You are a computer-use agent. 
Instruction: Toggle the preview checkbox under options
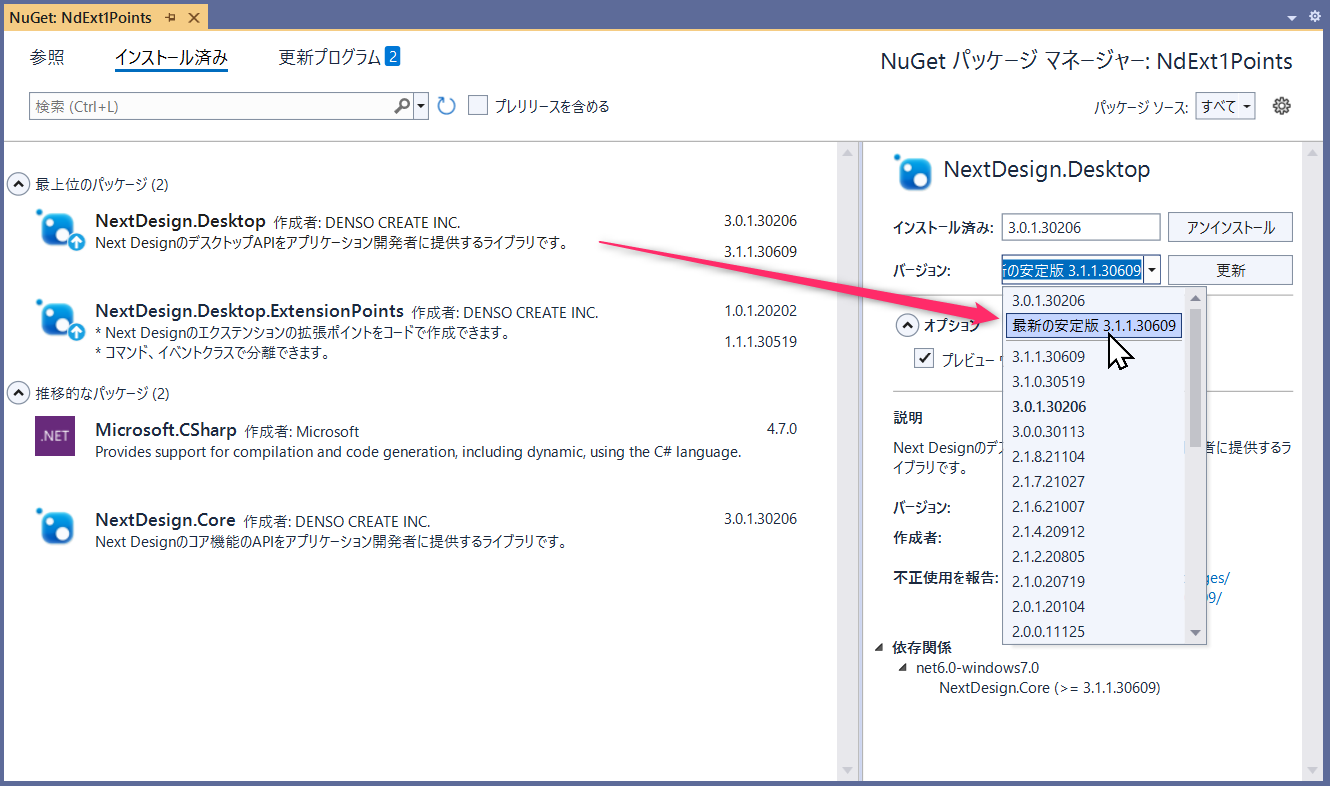(924, 359)
